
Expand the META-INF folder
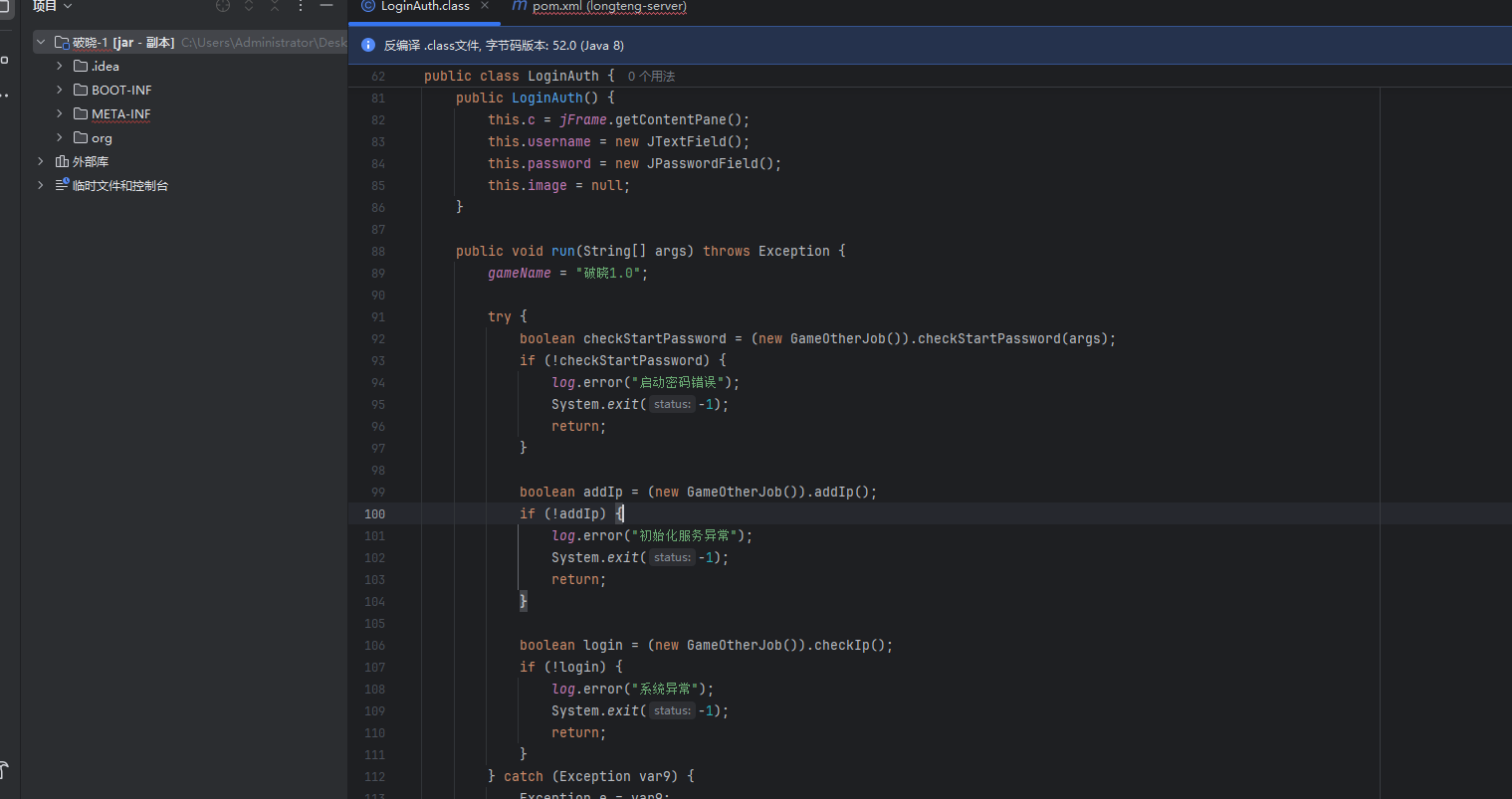[60, 113]
